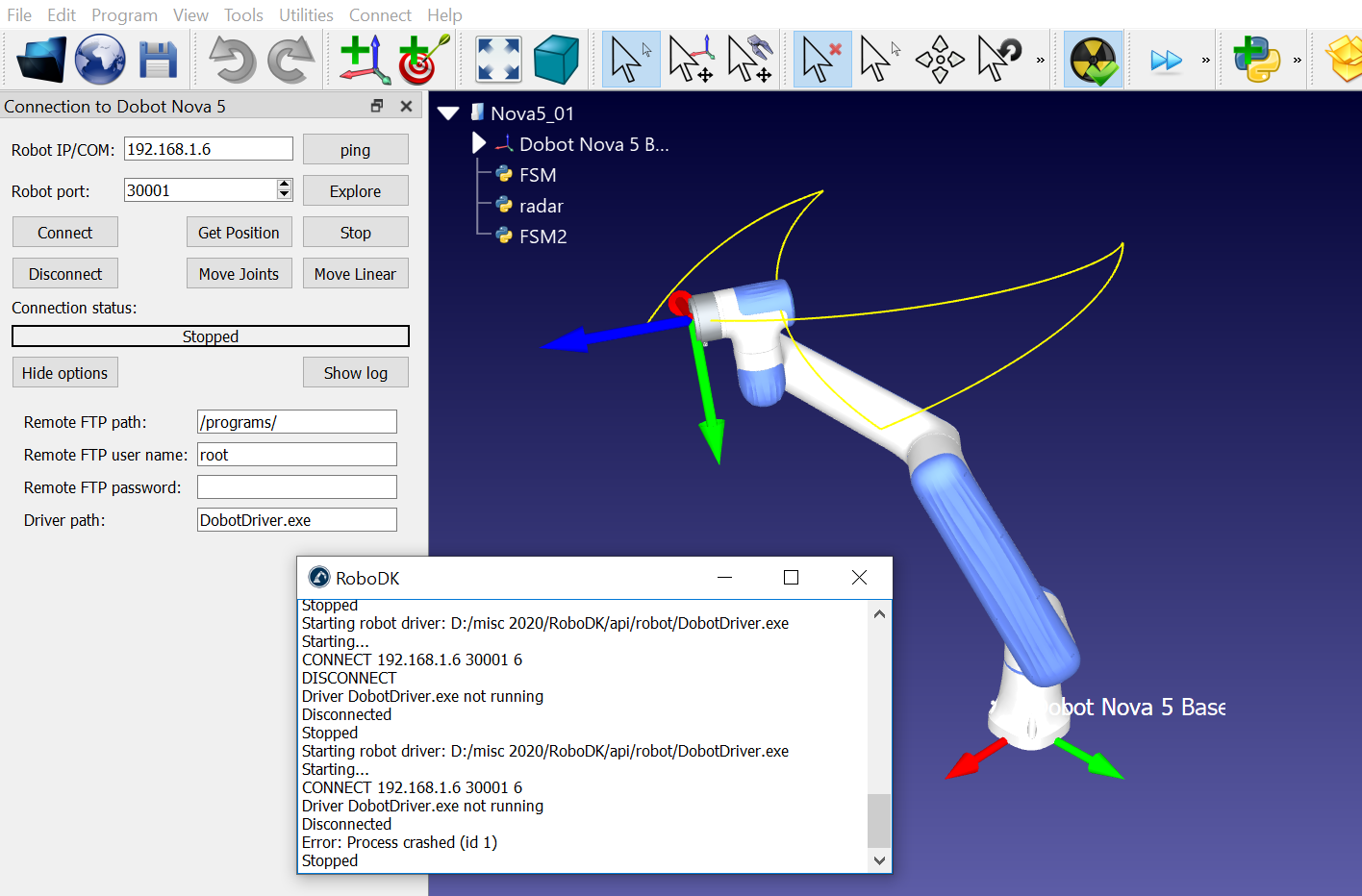Click the Move Joints button
The width and height of the screenshot is (1362, 896).
(239, 274)
